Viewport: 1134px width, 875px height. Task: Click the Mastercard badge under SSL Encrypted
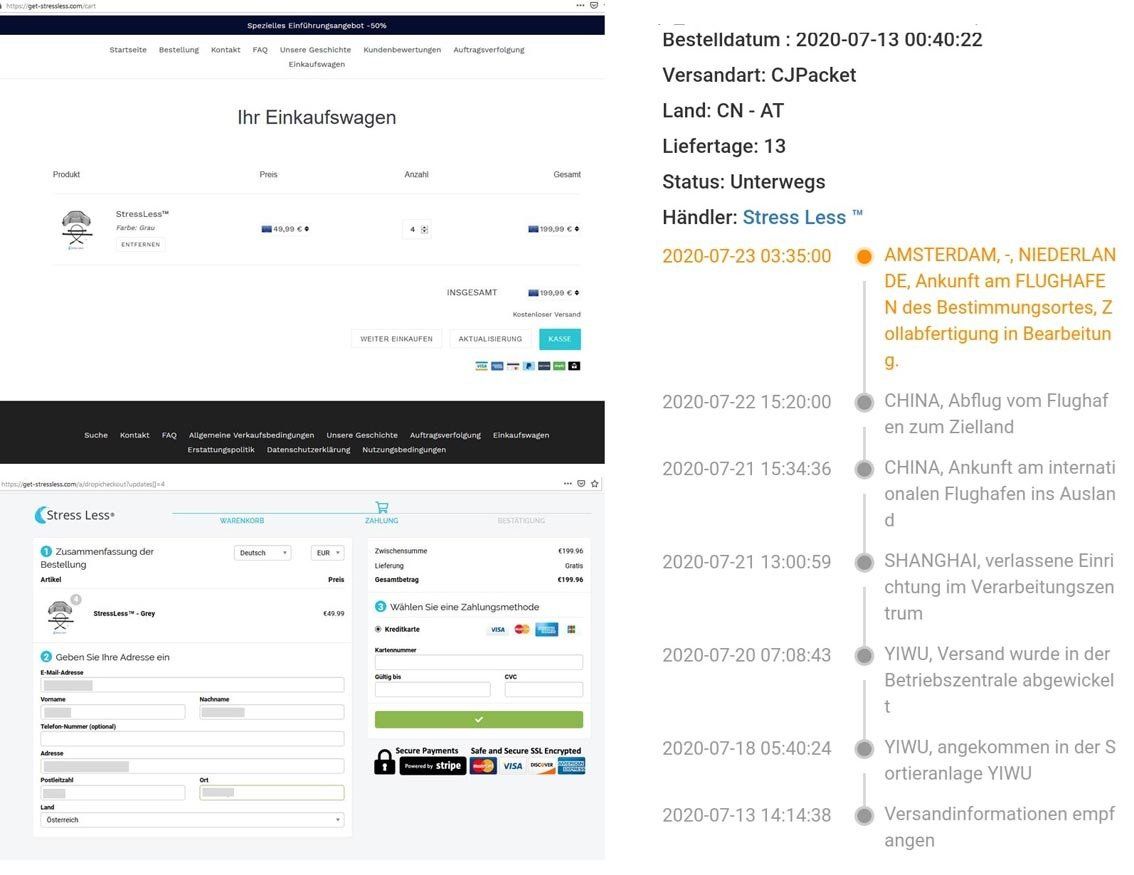(483, 766)
